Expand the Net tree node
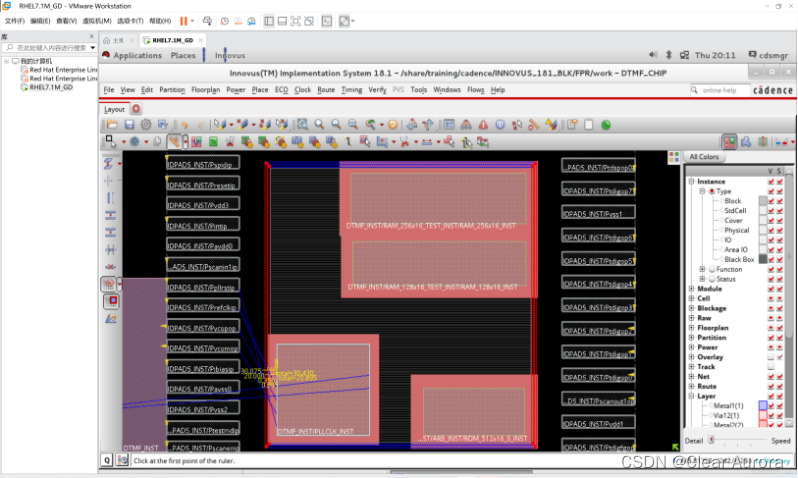This screenshot has height=478, width=798. point(692,377)
